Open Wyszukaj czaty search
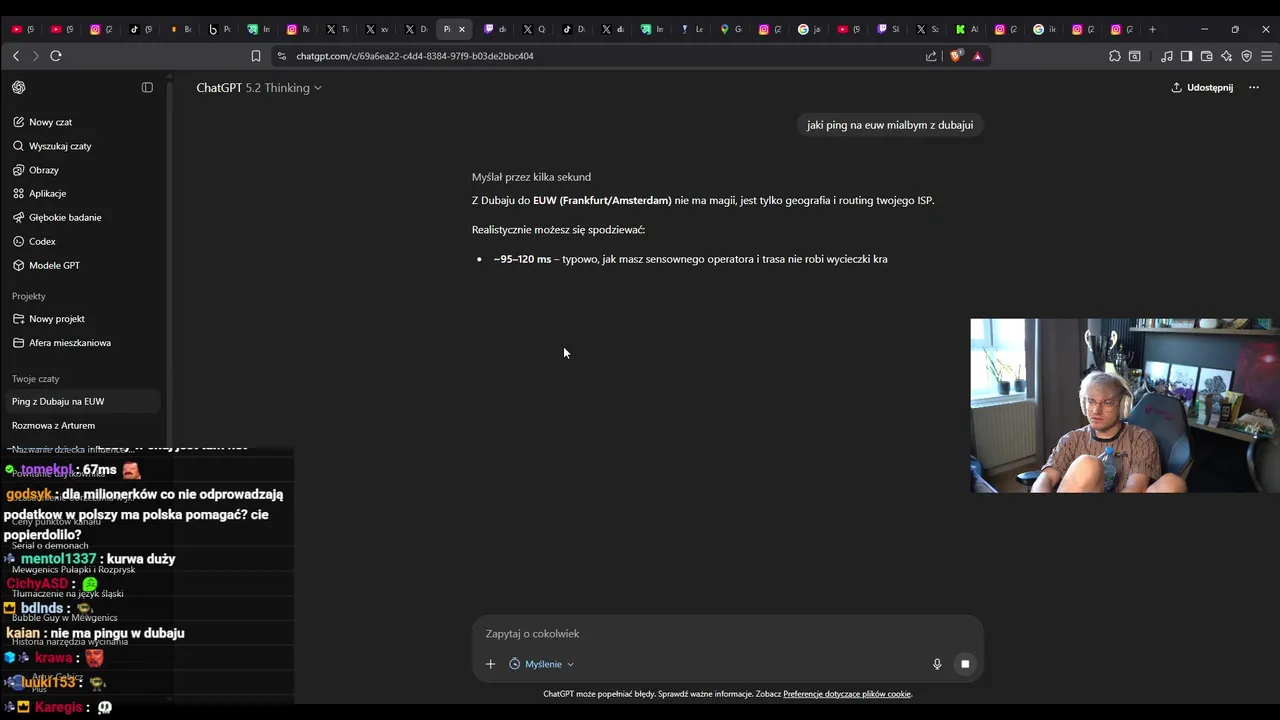The image size is (1280, 720). [x=60, y=146]
